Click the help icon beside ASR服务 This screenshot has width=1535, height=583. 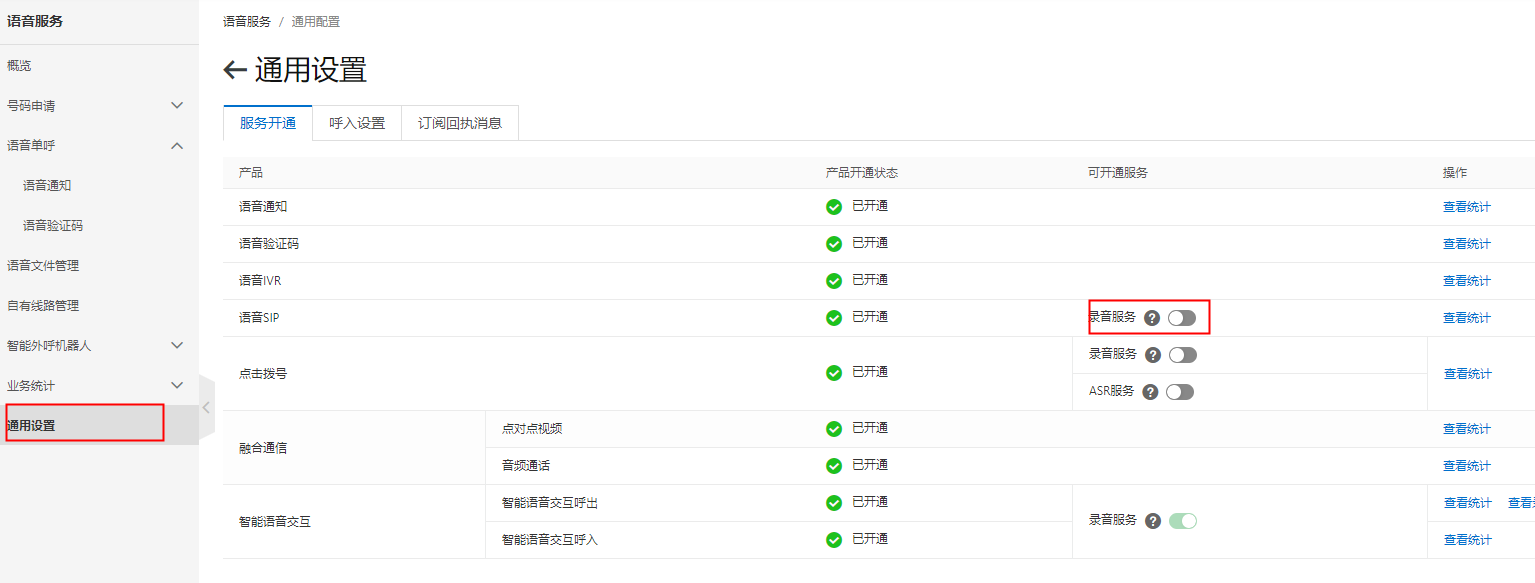[1150, 392]
